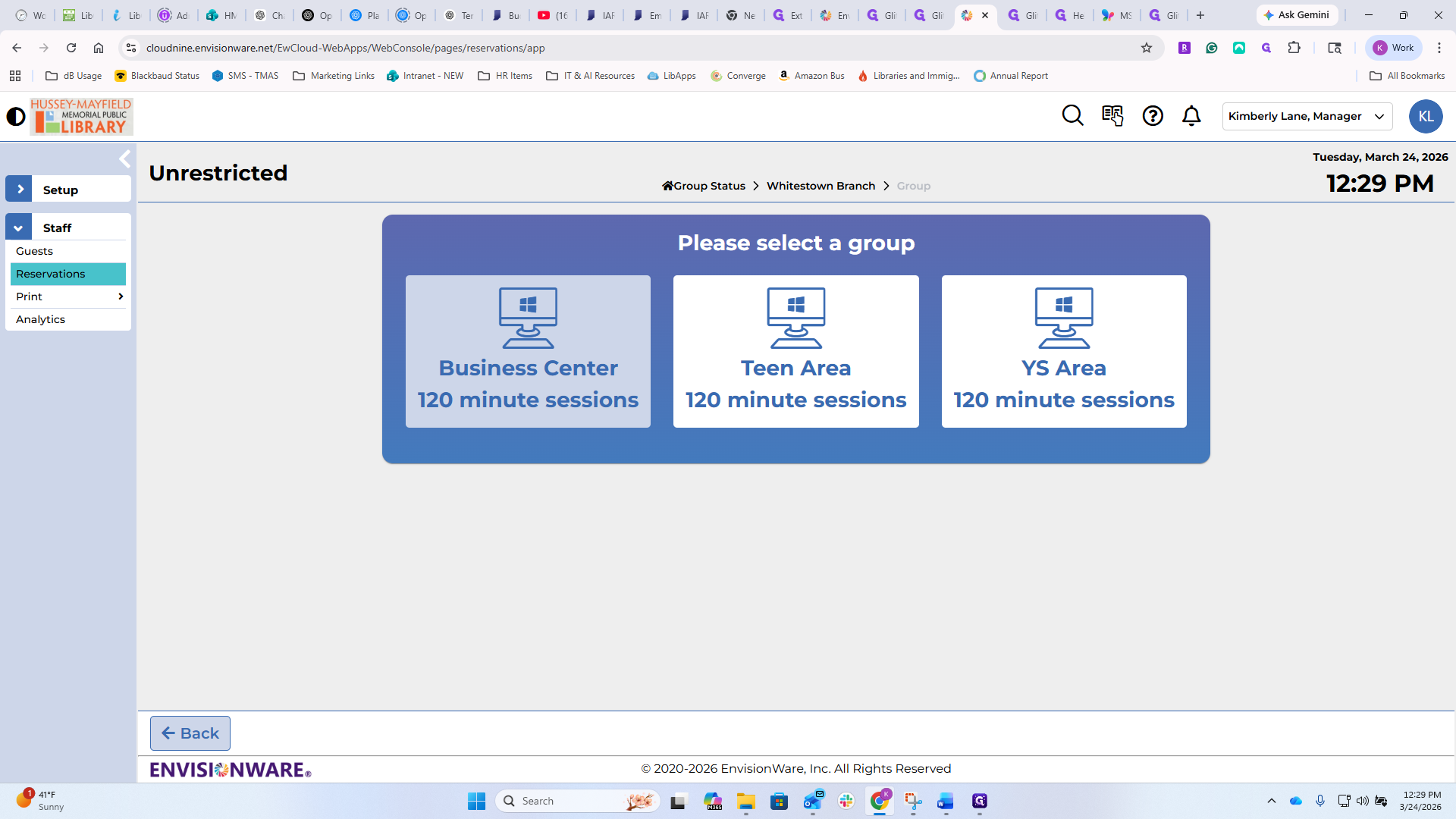The height and width of the screenshot is (819, 1456).
Task: Click the Group Status home icon
Action: 667,186
